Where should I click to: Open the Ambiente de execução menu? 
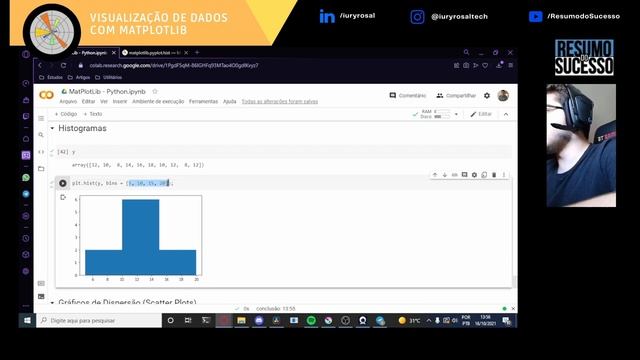click(x=158, y=101)
